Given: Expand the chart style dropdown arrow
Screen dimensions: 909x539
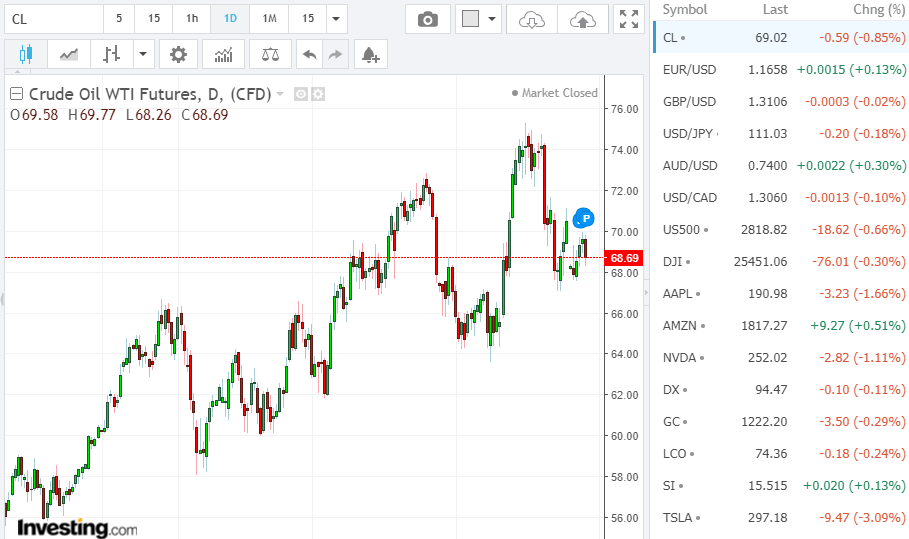Looking at the screenshot, I should pyautogui.click(x=144, y=54).
